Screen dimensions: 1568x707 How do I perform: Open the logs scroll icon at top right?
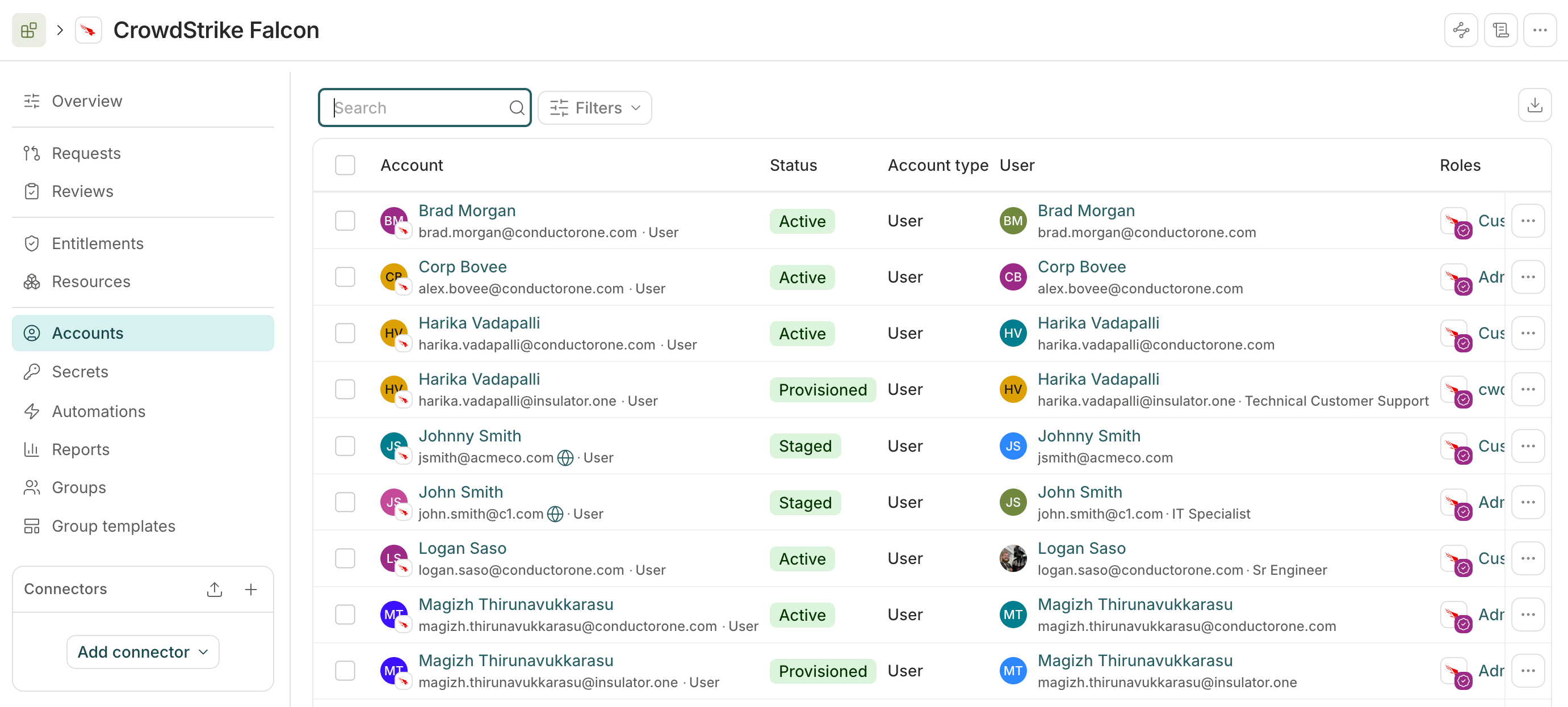(x=1500, y=30)
